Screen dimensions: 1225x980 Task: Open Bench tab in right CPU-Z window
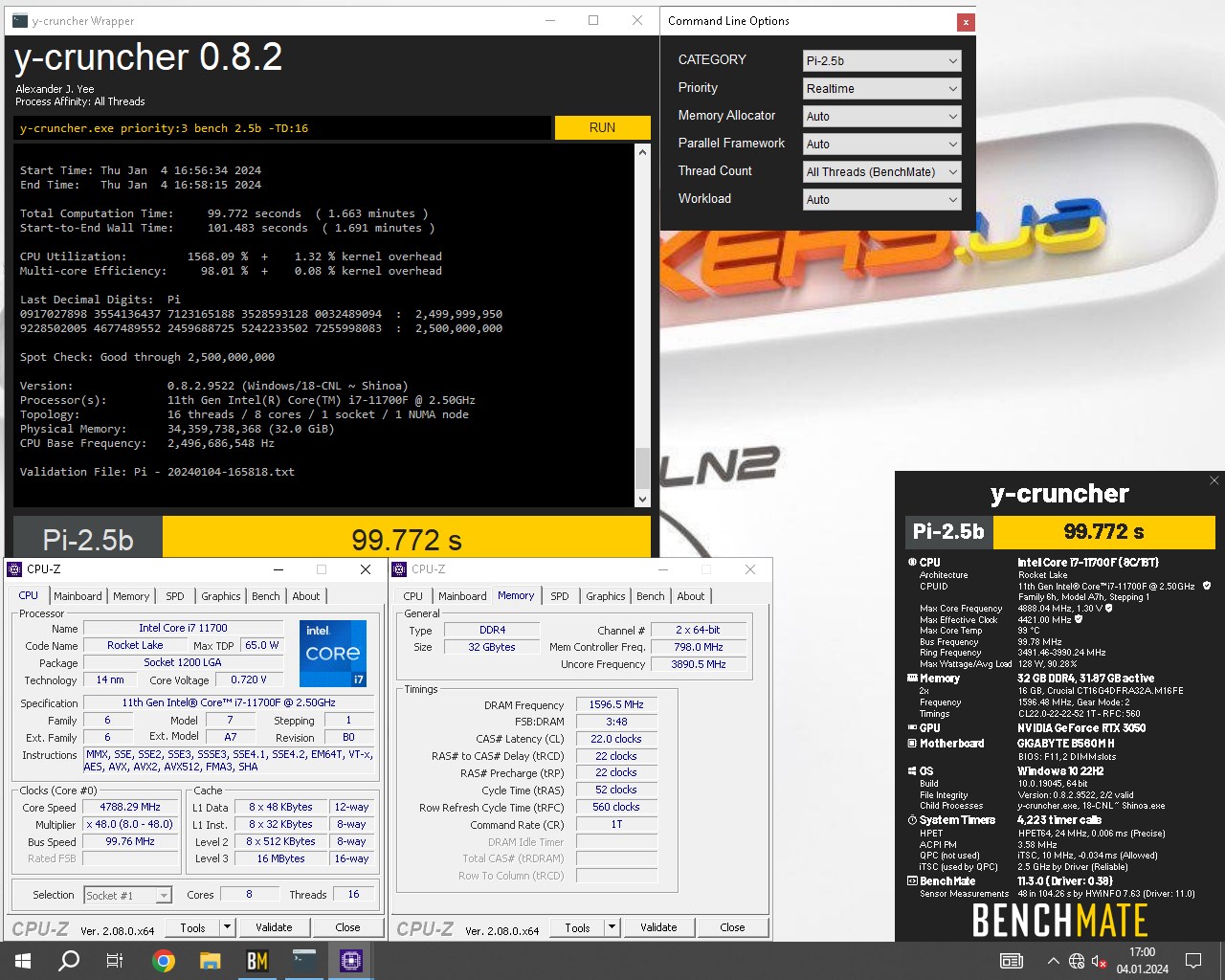pos(651,596)
